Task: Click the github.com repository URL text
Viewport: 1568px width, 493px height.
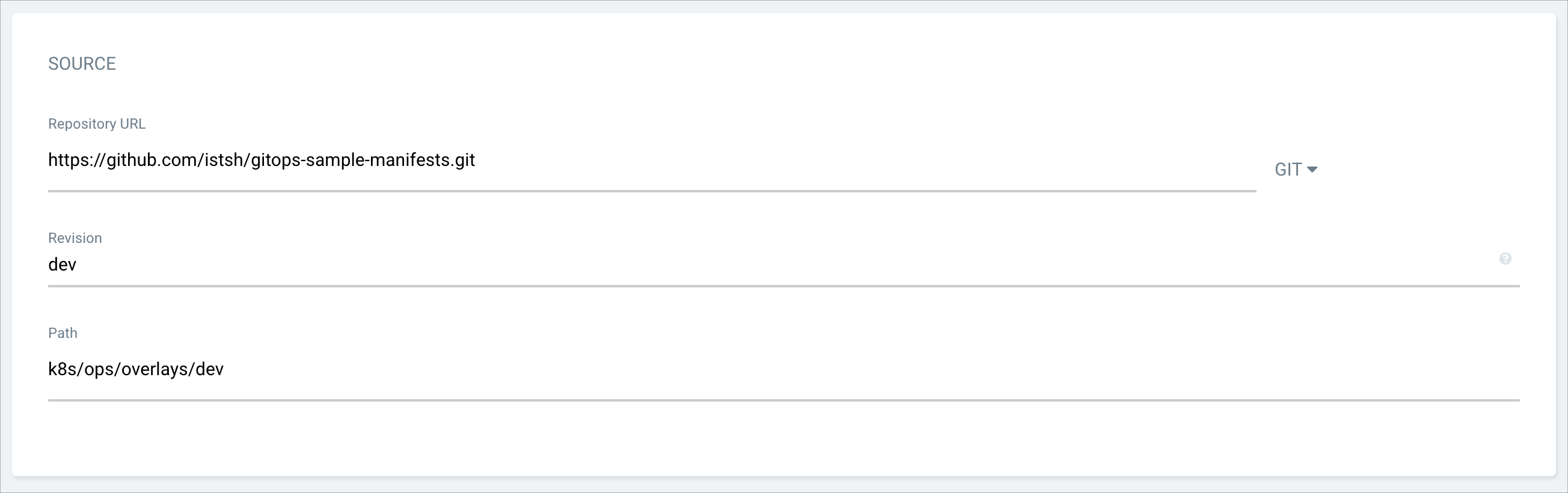Action: [261, 160]
